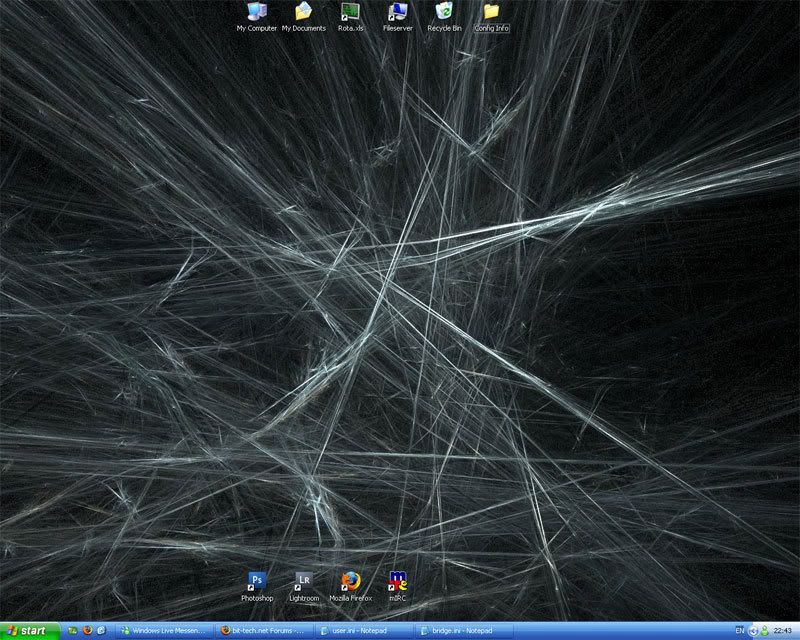Viewport: 800px width, 640px height.
Task: Expand hidden system tray icons arrow
Action: (x=752, y=631)
